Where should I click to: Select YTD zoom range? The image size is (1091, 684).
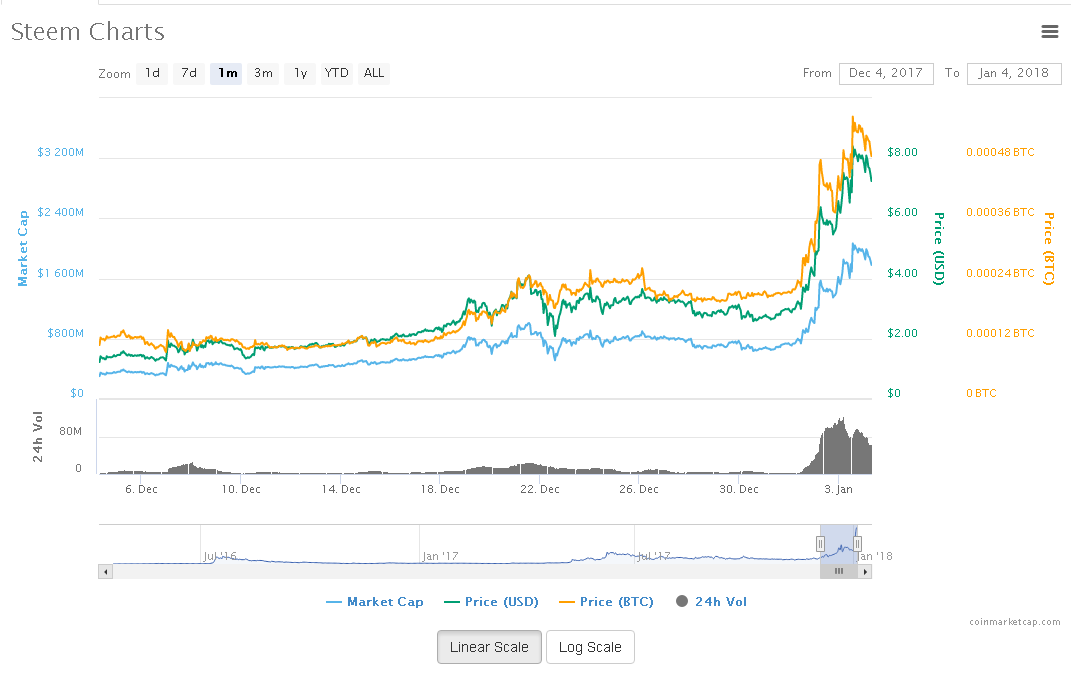[337, 73]
